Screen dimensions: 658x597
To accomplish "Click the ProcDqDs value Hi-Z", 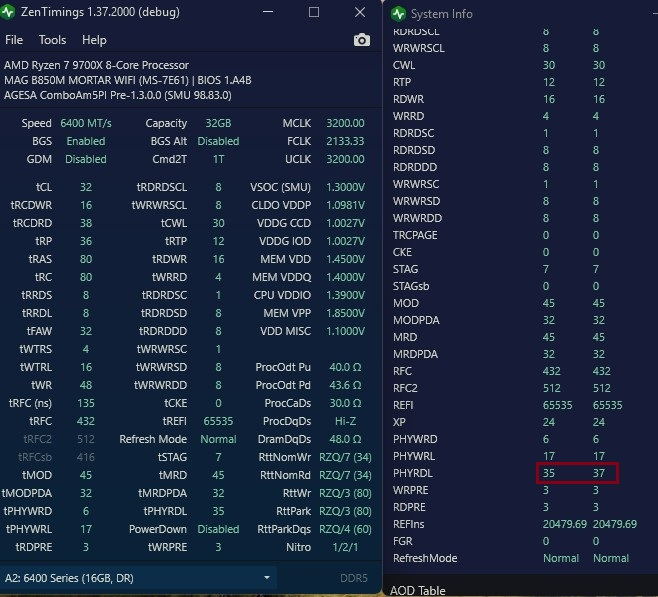I will 345,421.
